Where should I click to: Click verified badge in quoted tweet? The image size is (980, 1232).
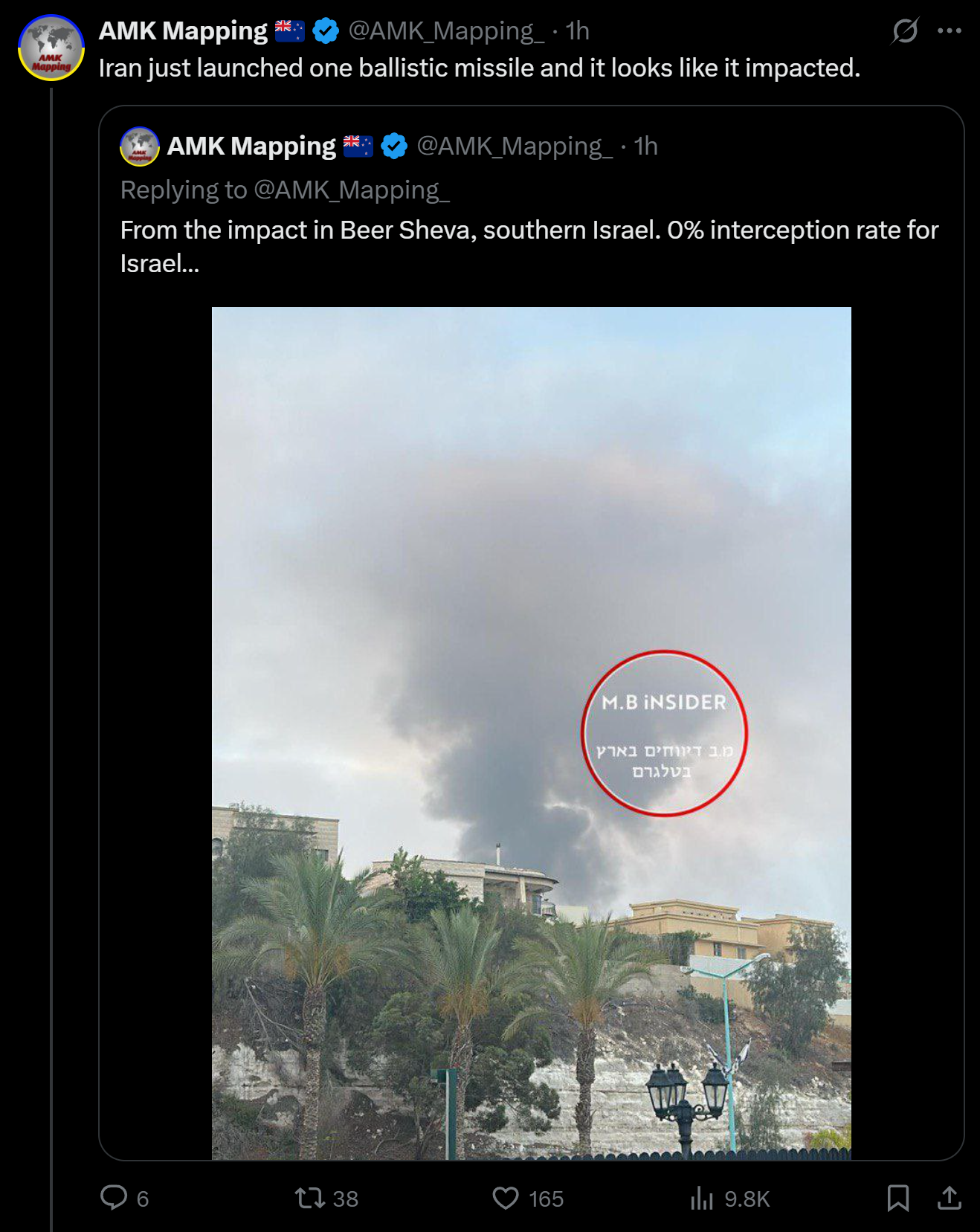point(394,146)
